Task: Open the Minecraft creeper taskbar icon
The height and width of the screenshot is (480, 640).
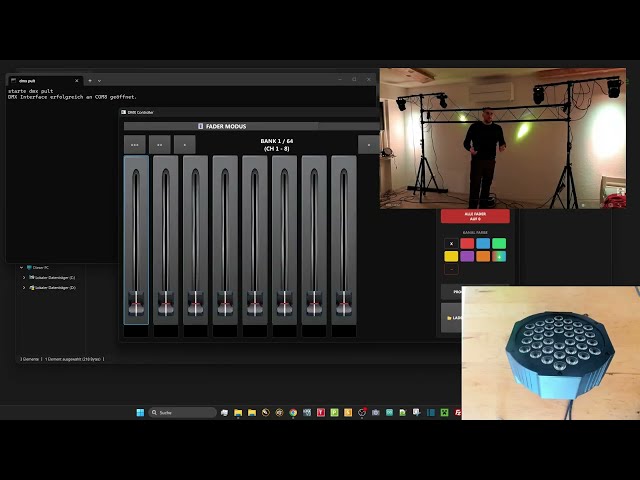Action: (444, 413)
